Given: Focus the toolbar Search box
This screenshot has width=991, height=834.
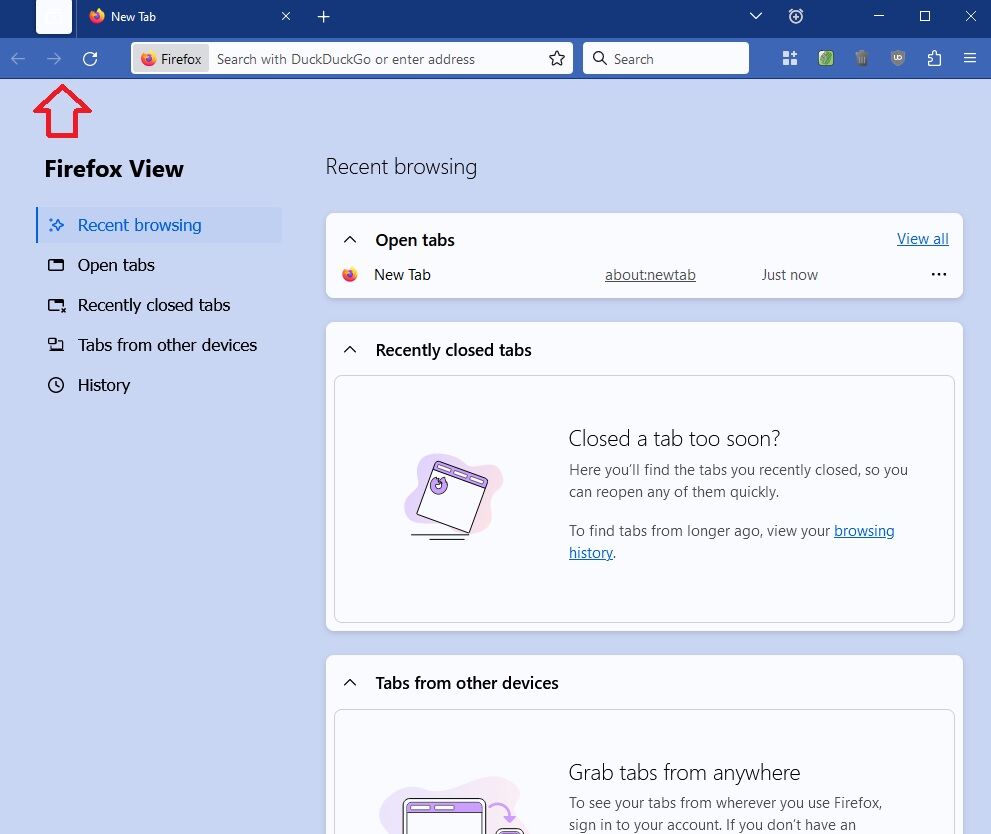Looking at the screenshot, I should coord(666,58).
